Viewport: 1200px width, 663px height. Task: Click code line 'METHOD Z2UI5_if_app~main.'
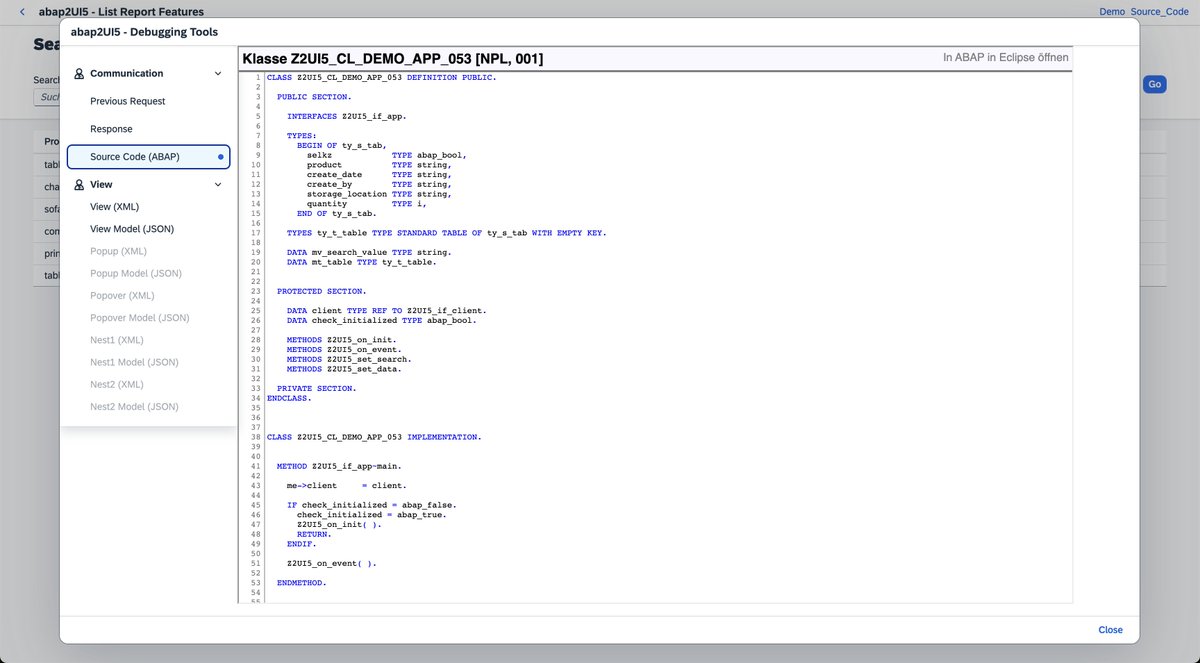(339, 466)
